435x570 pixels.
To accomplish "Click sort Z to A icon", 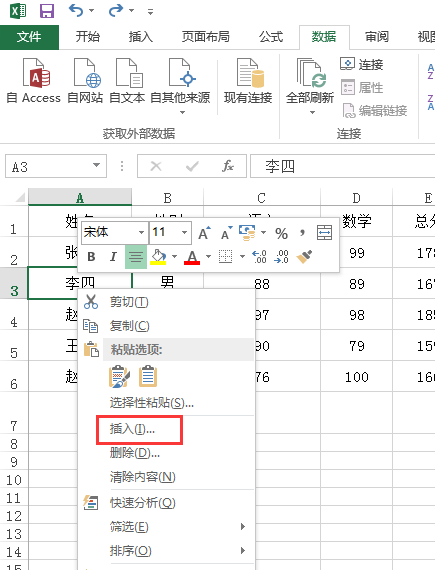I will pyautogui.click(x=431, y=102).
